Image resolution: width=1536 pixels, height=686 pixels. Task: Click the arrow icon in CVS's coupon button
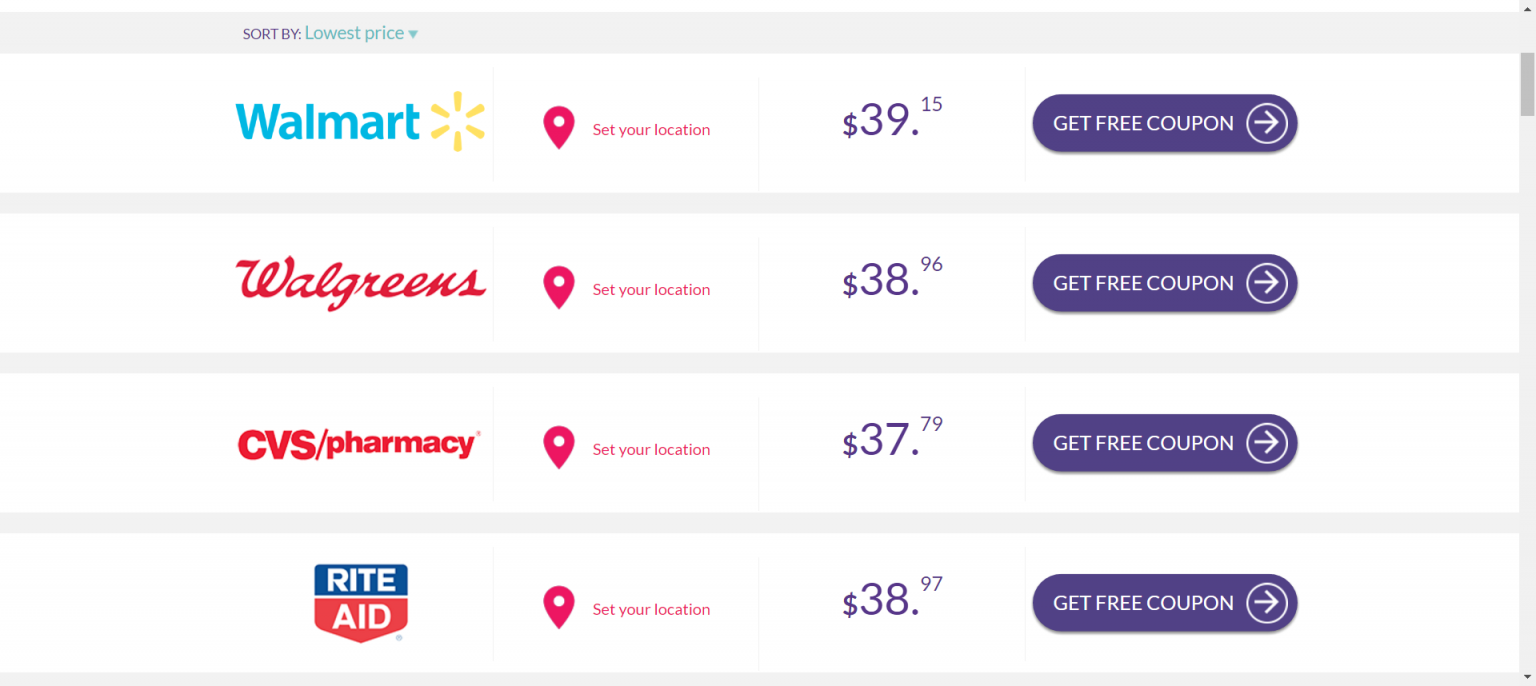click(x=1266, y=443)
